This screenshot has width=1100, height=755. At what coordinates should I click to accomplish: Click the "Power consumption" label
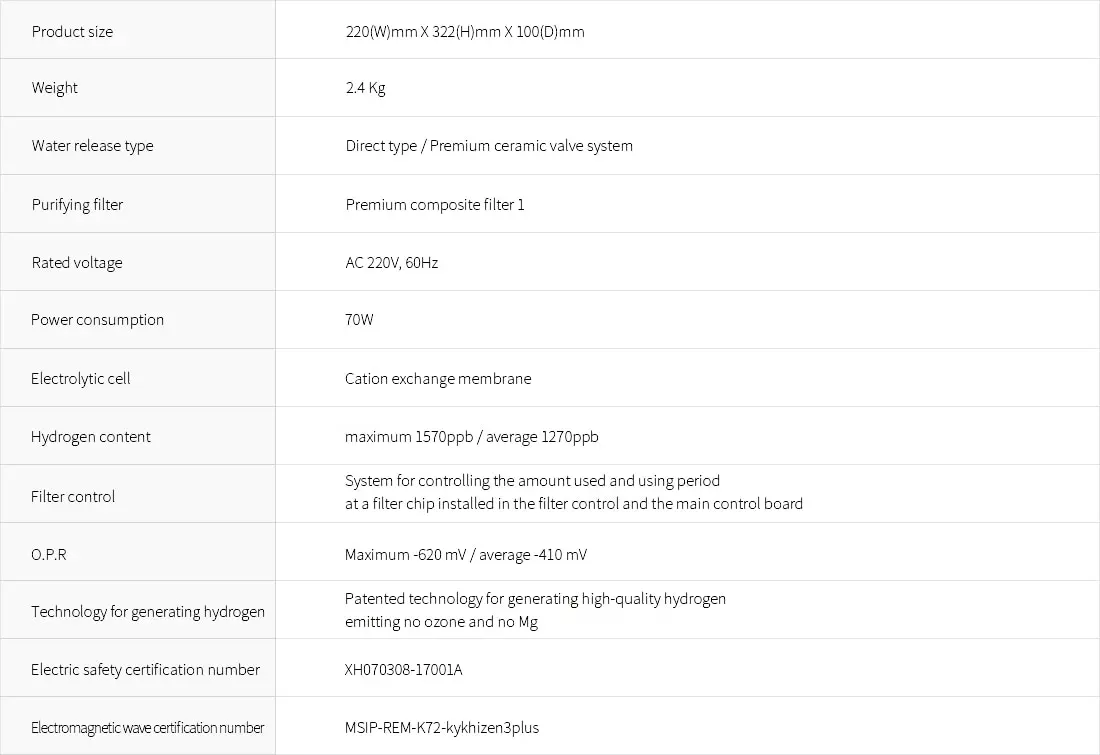tap(97, 320)
